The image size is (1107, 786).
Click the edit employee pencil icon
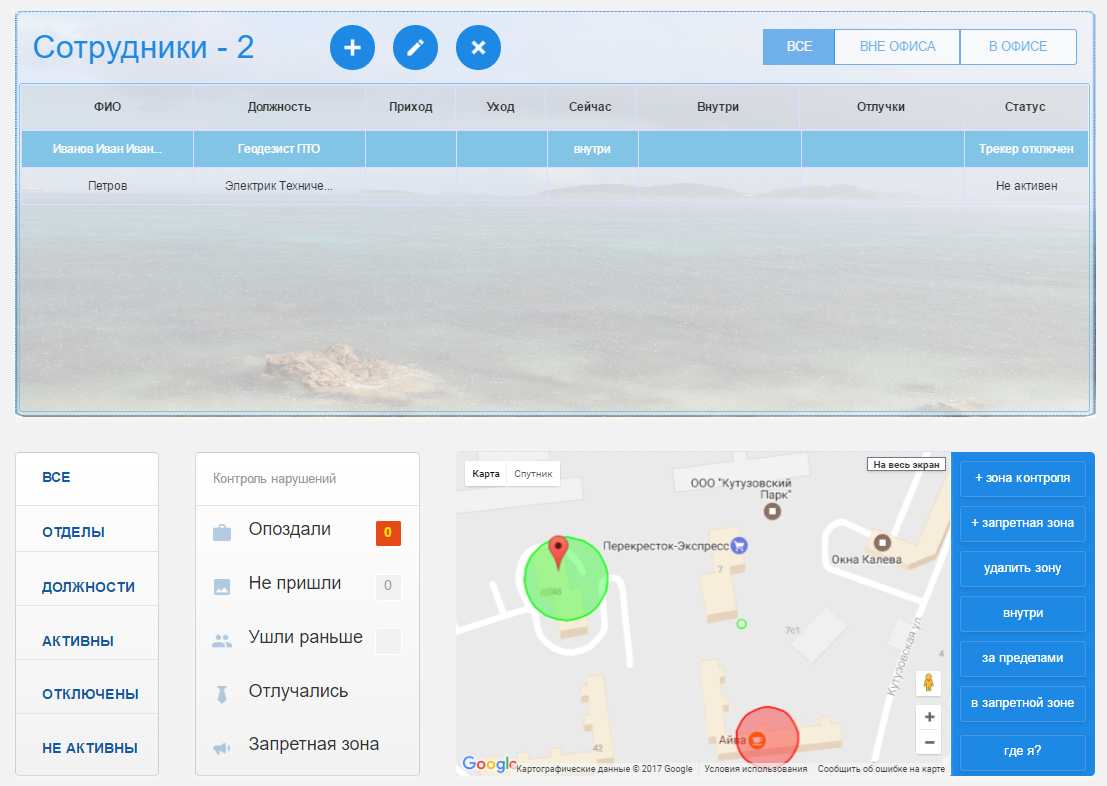(x=415, y=48)
